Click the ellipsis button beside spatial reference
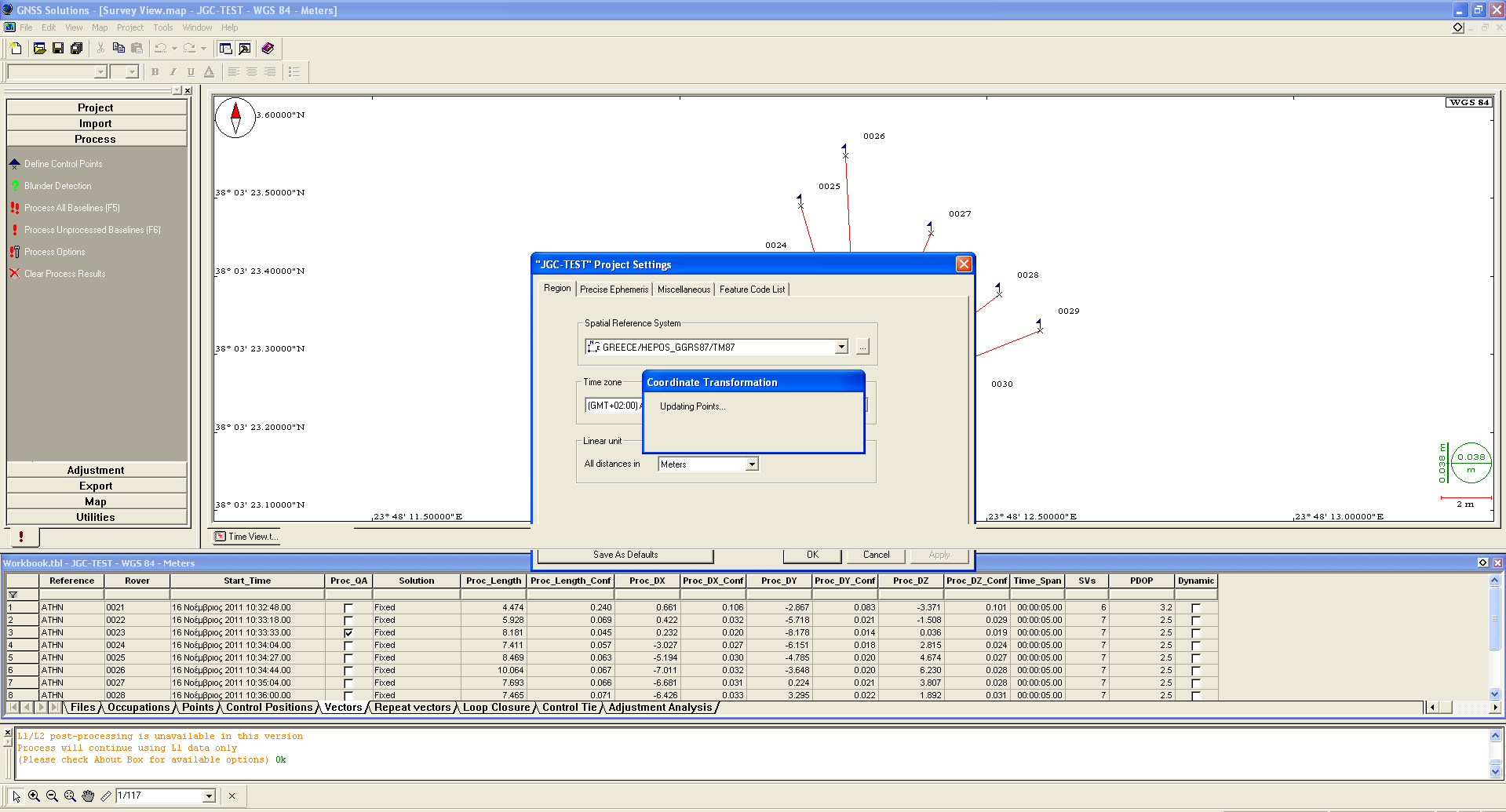The height and width of the screenshot is (812, 1506). pyautogui.click(x=862, y=347)
